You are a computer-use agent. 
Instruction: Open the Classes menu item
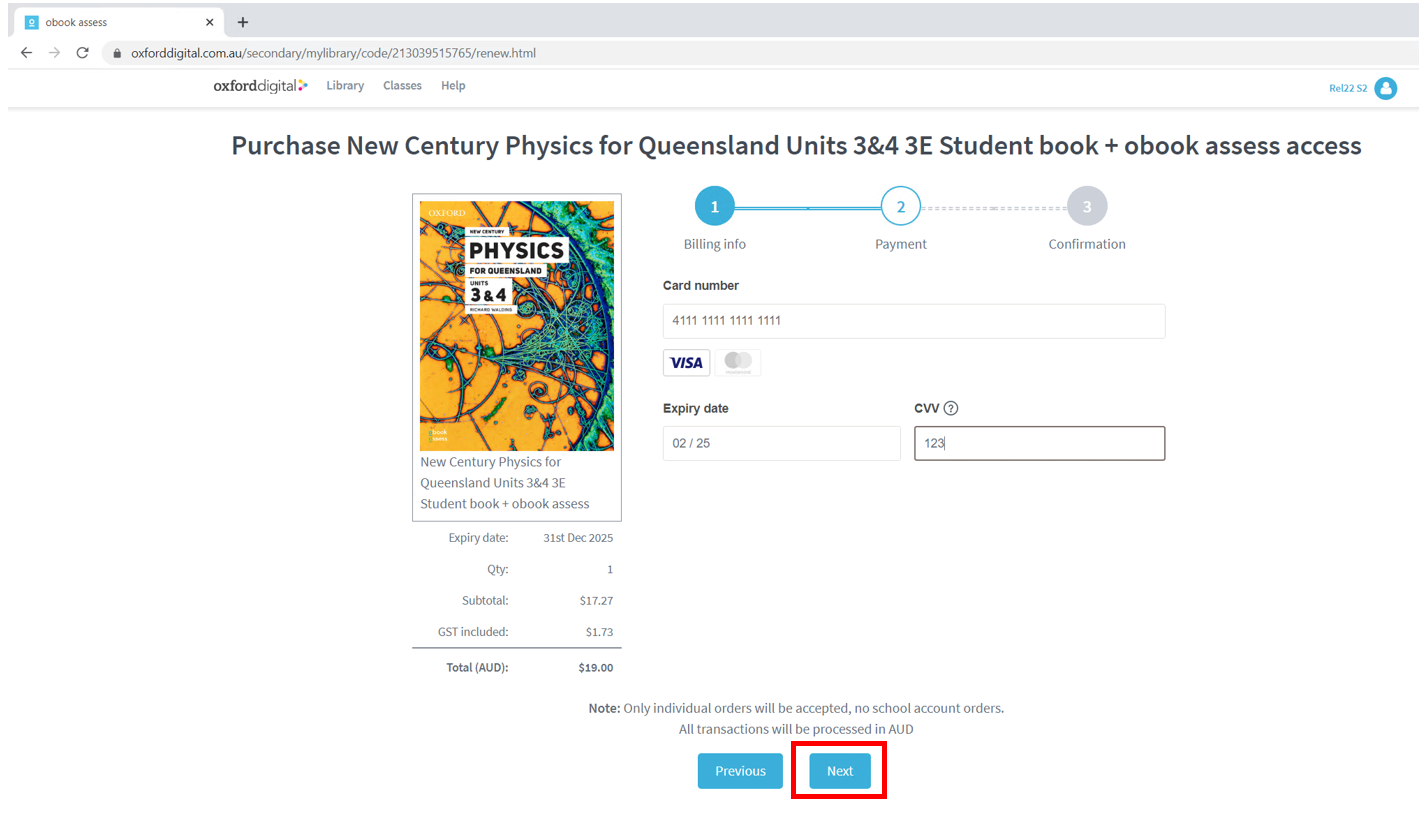pyautogui.click(x=402, y=86)
